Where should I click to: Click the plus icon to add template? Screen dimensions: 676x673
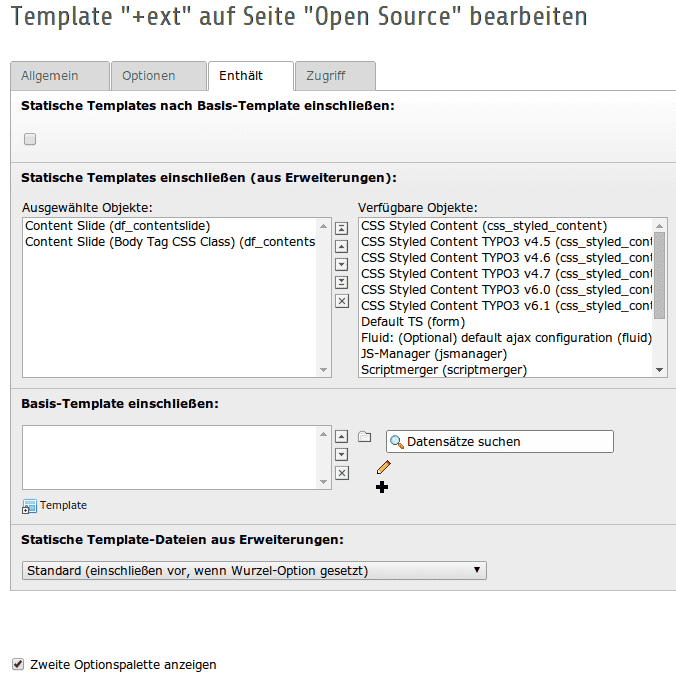click(x=382, y=487)
